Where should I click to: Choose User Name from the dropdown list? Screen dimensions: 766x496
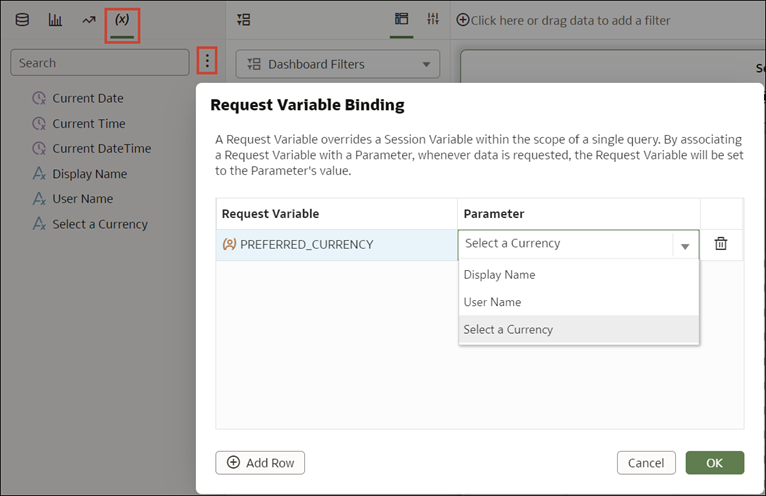[579, 302]
